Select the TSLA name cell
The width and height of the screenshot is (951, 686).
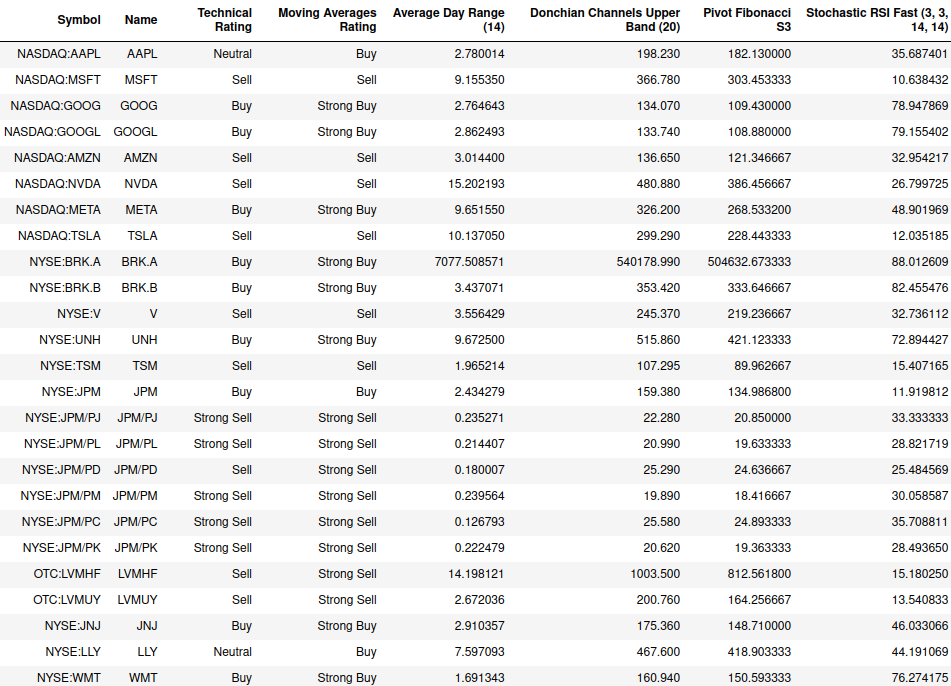[142, 236]
